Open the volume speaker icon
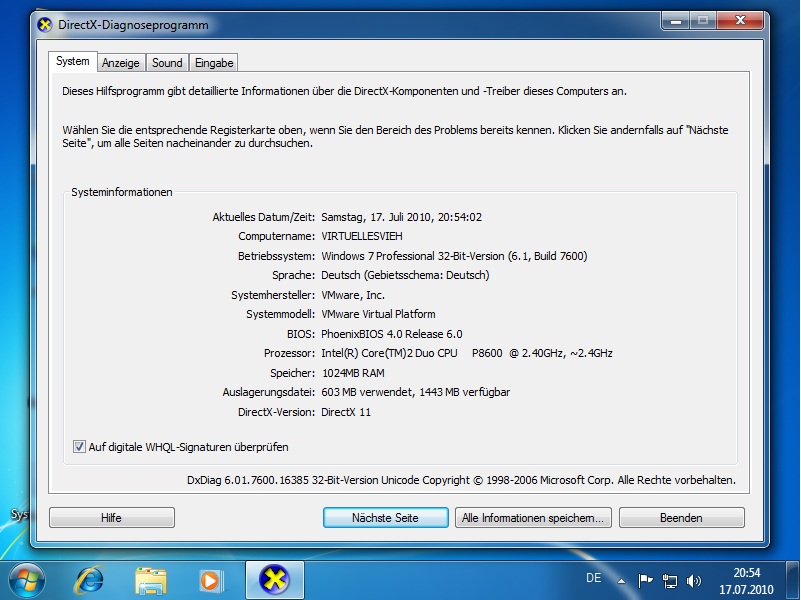This screenshot has height=600, width=801. click(694, 580)
